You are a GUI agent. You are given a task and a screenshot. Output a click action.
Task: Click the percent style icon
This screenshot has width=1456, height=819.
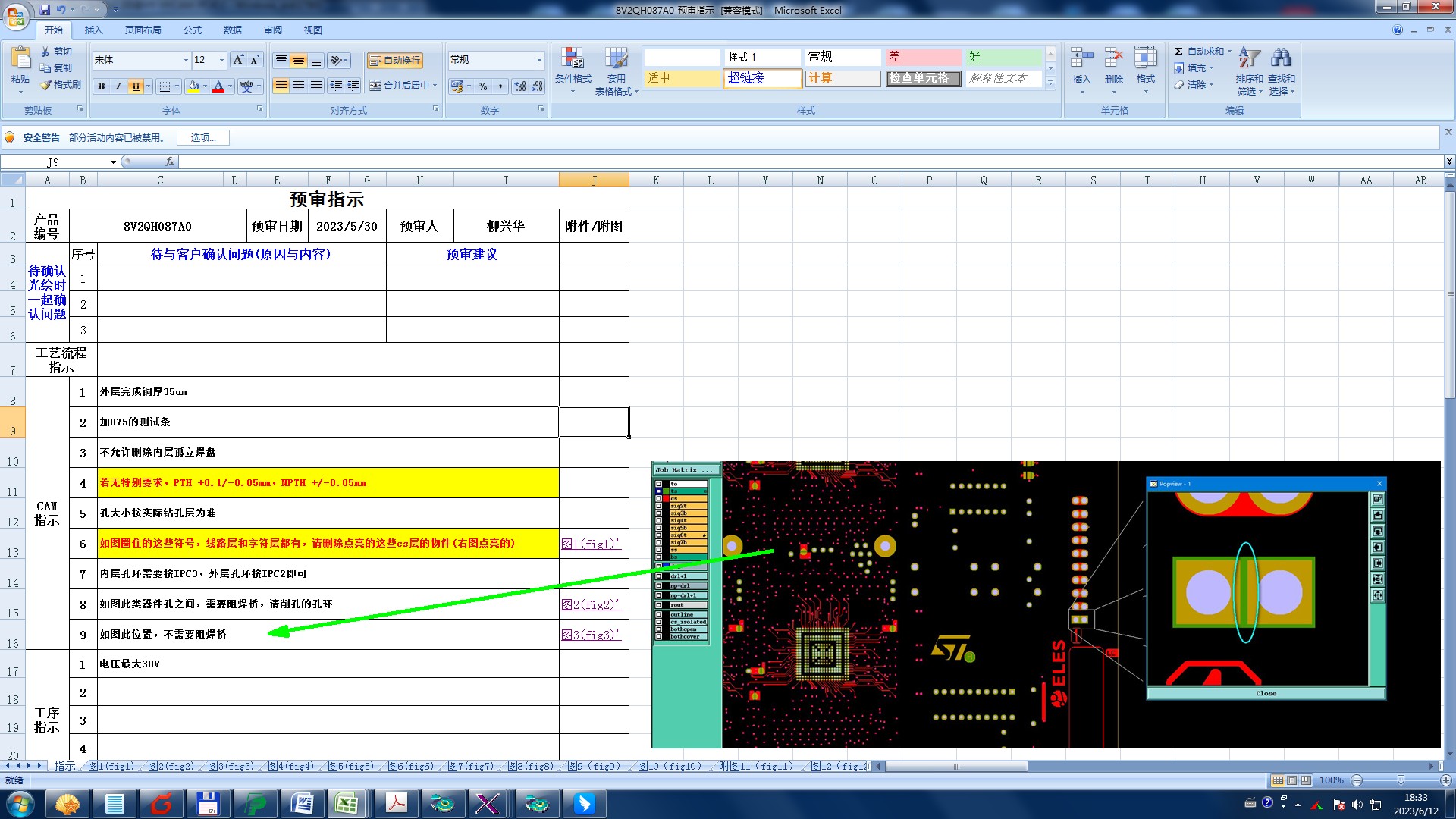point(482,86)
